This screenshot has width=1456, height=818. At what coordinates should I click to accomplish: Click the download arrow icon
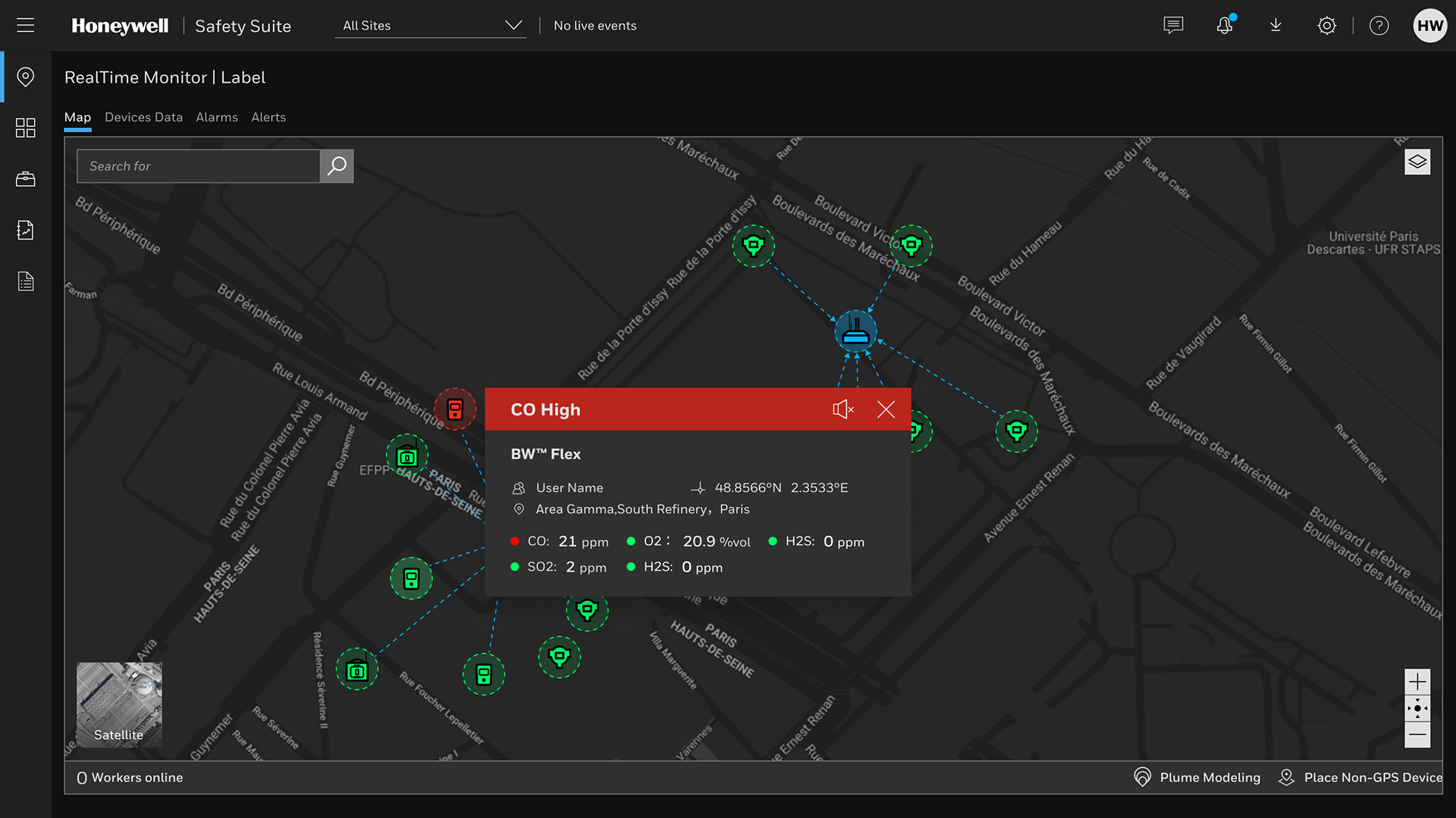(x=1276, y=25)
